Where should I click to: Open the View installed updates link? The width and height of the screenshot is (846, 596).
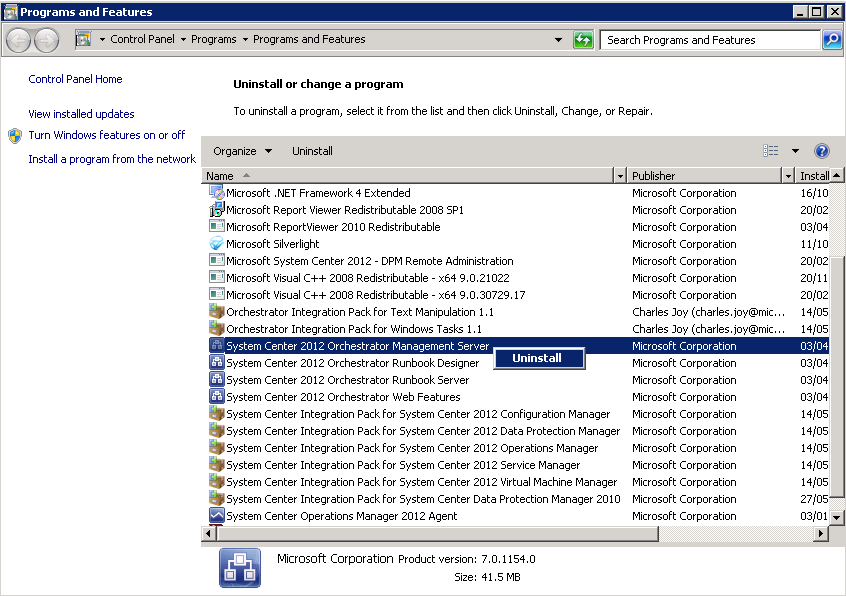[81, 114]
